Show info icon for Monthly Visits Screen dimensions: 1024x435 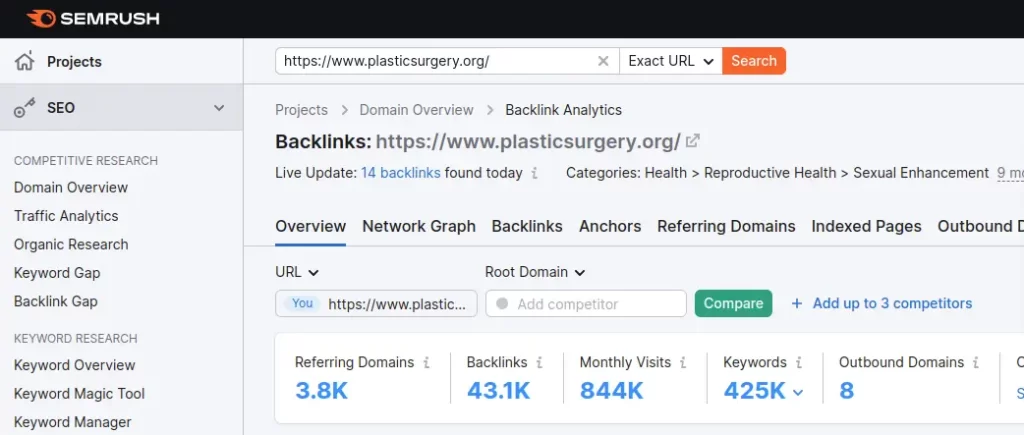[683, 362]
